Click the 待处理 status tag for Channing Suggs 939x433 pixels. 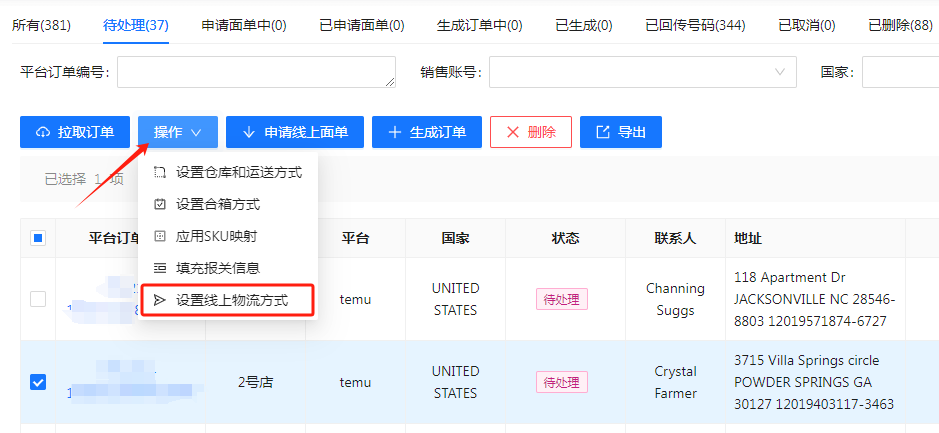tap(561, 299)
